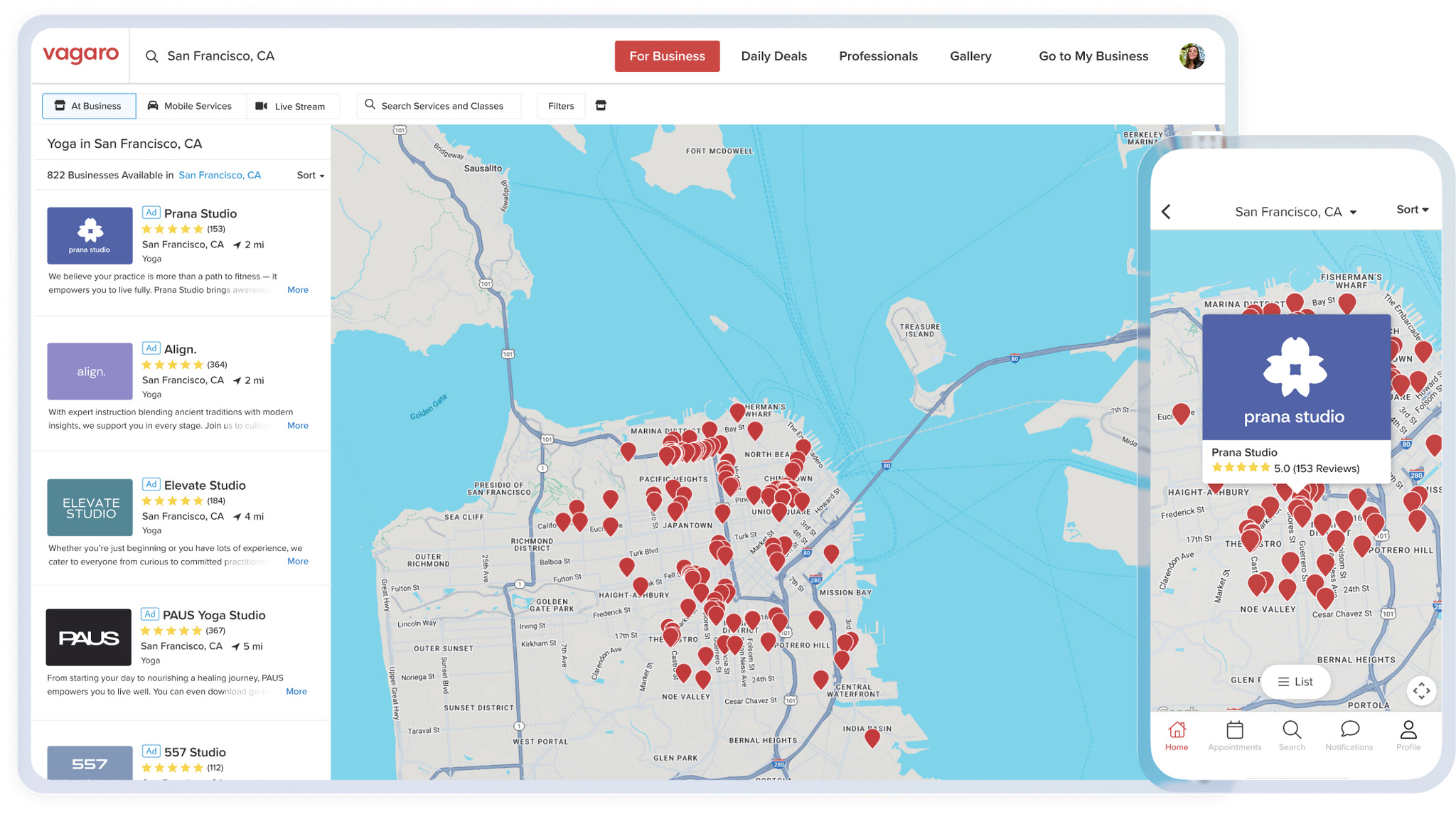Click More link under Prana Studio description

(x=298, y=290)
